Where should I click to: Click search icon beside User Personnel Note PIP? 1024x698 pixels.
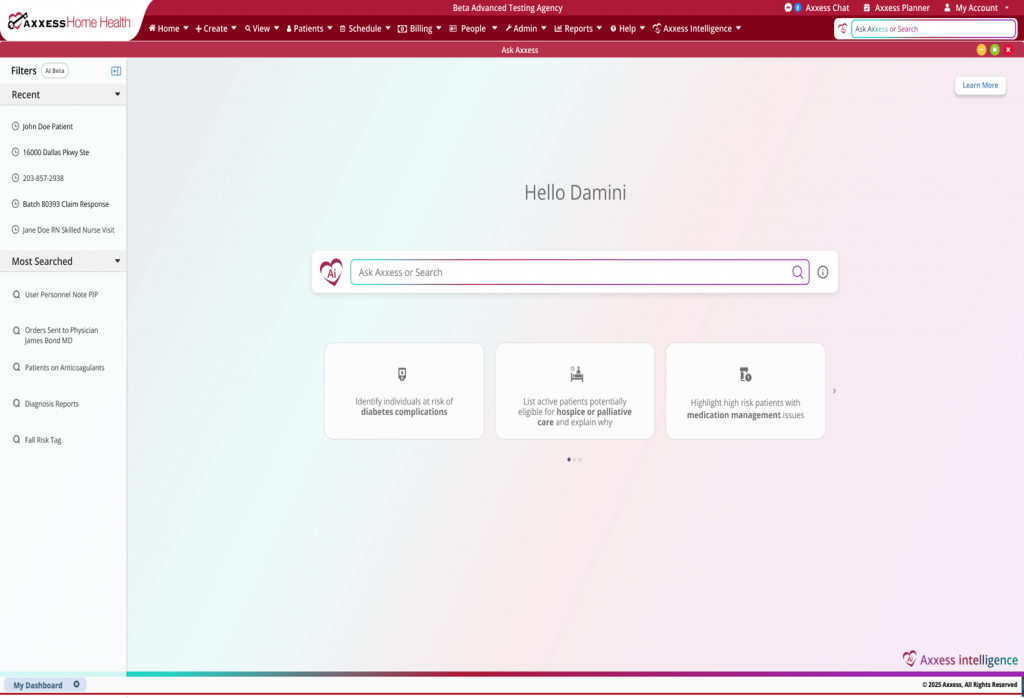click(16, 294)
